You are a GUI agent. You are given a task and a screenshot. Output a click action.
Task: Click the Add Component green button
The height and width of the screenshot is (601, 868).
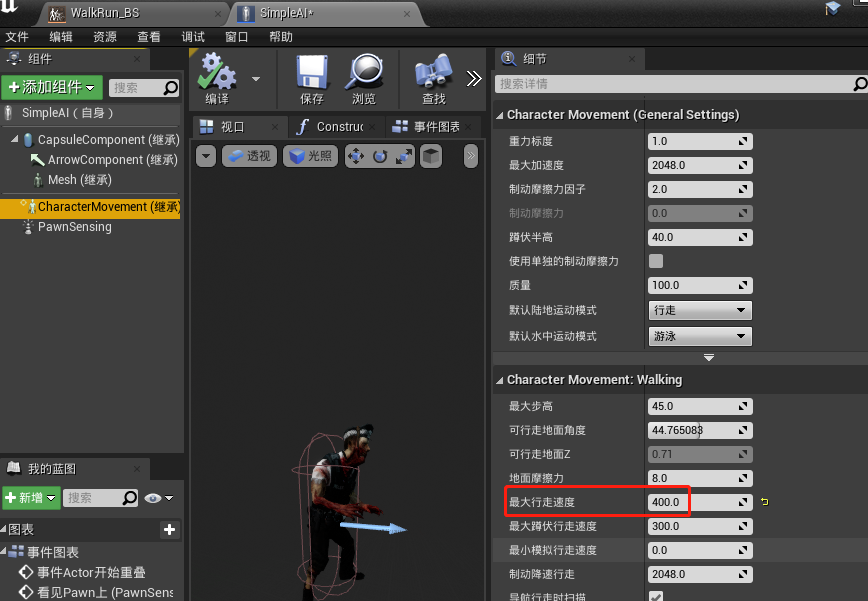[x=52, y=87]
